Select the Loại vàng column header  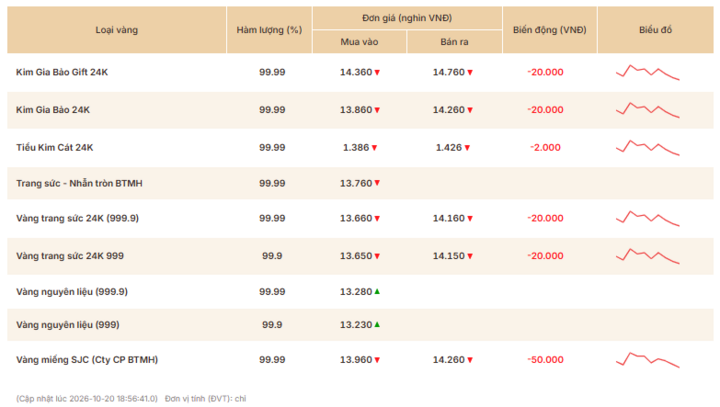pyautogui.click(x=117, y=30)
